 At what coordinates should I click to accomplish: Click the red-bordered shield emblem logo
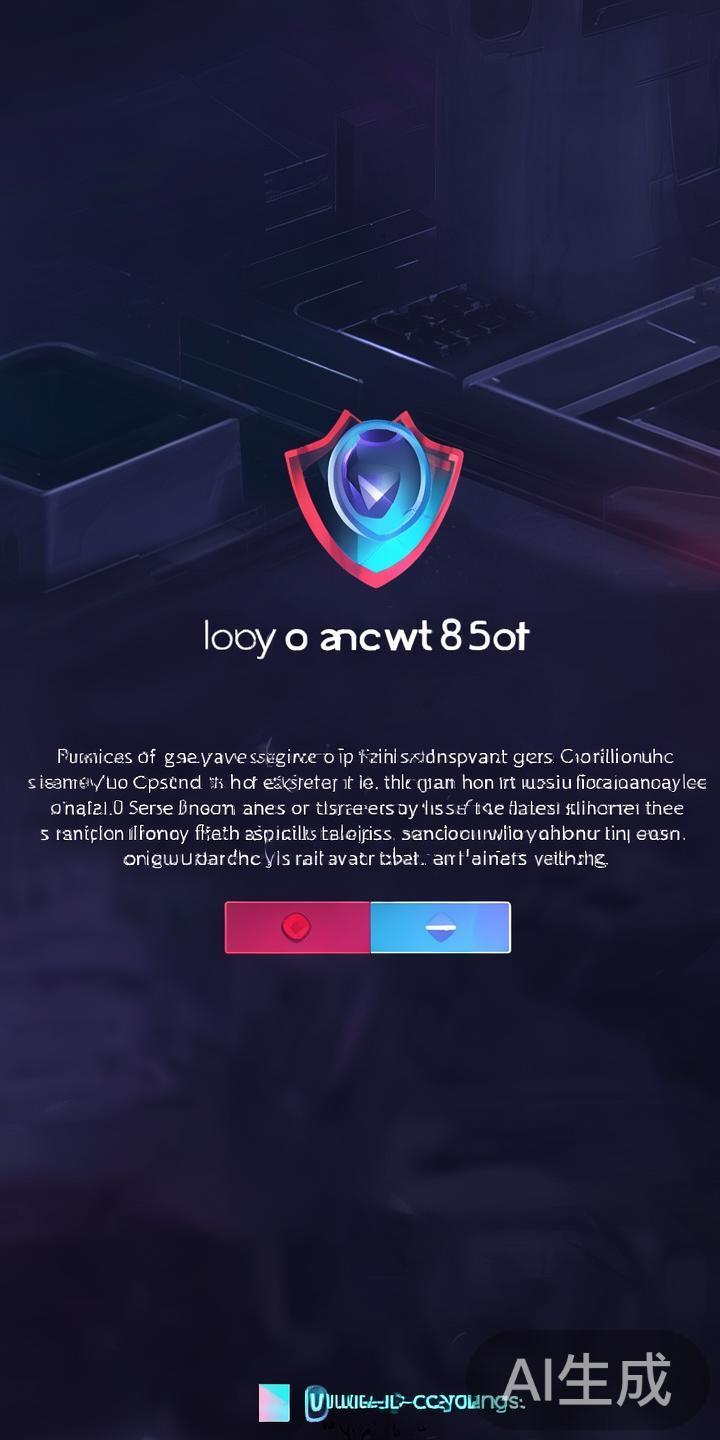[x=373, y=497]
